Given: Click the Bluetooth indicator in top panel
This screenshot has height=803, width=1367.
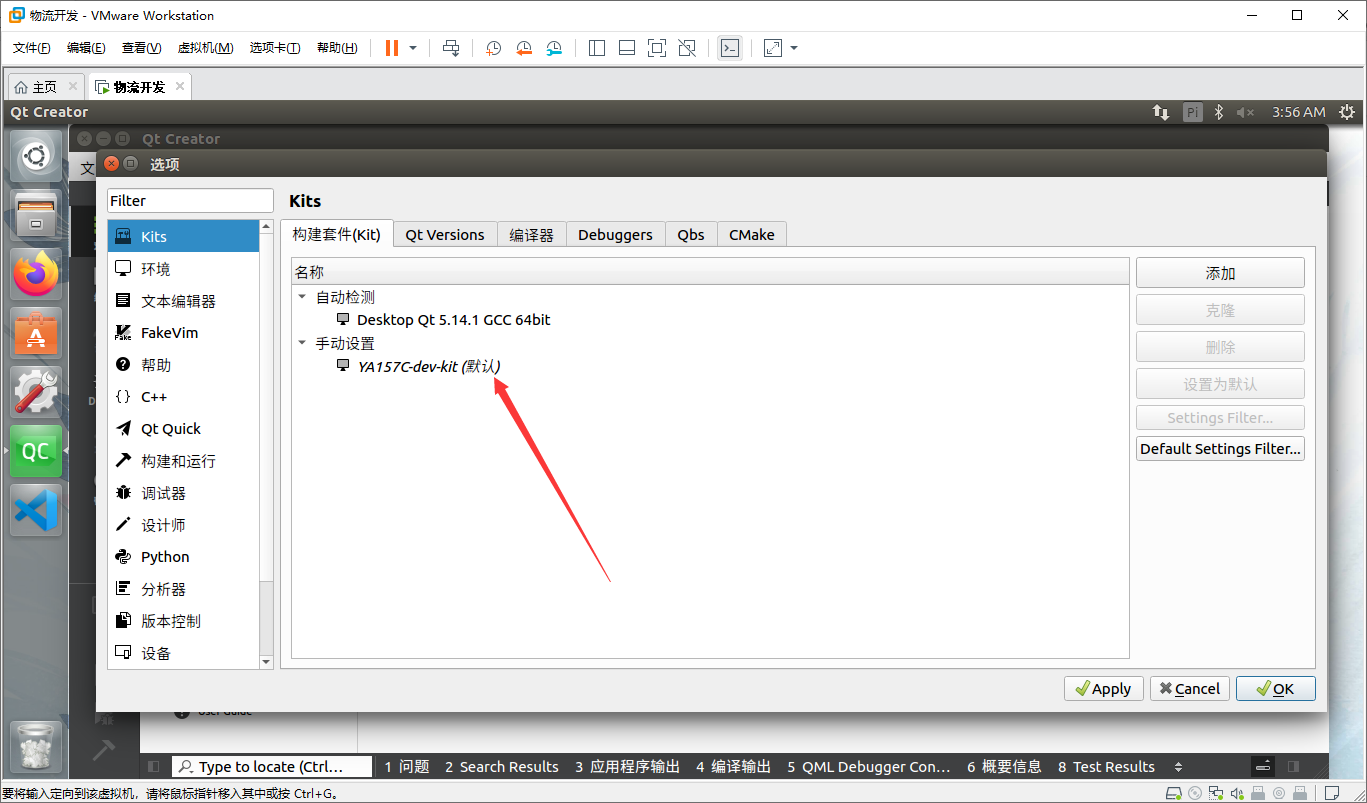Looking at the screenshot, I should coord(1219,112).
